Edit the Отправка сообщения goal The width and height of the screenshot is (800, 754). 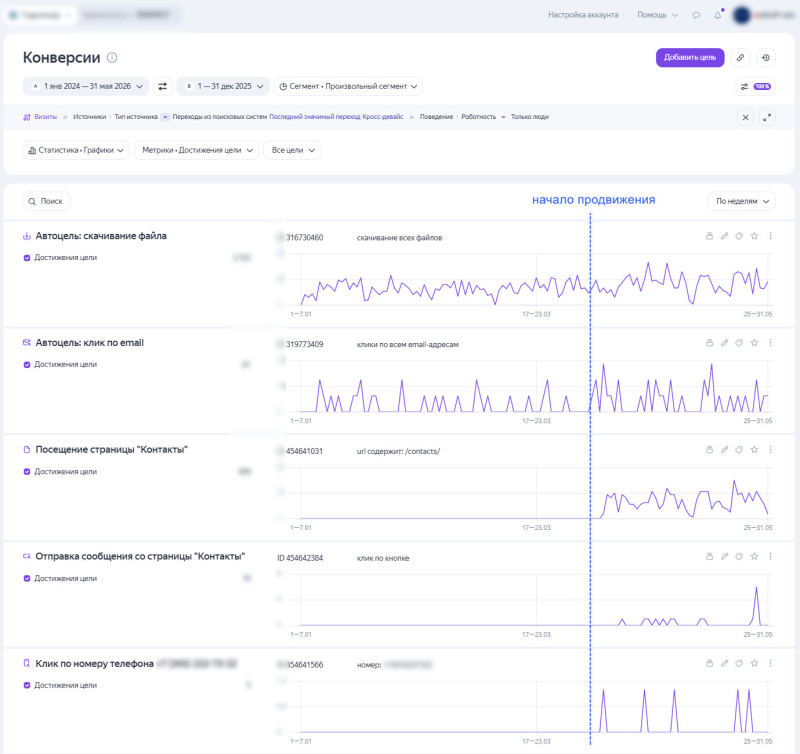coord(724,556)
